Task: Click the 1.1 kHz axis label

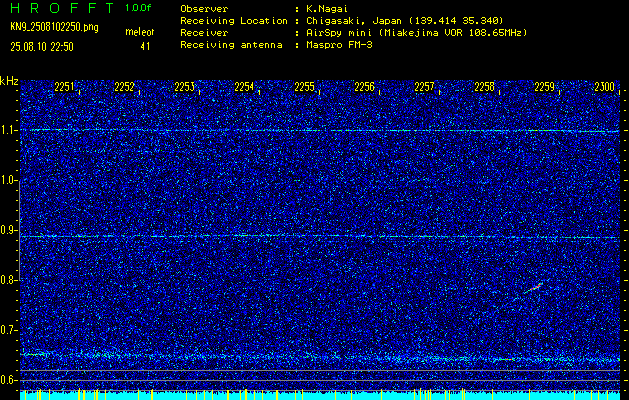Action: [x=8, y=130]
